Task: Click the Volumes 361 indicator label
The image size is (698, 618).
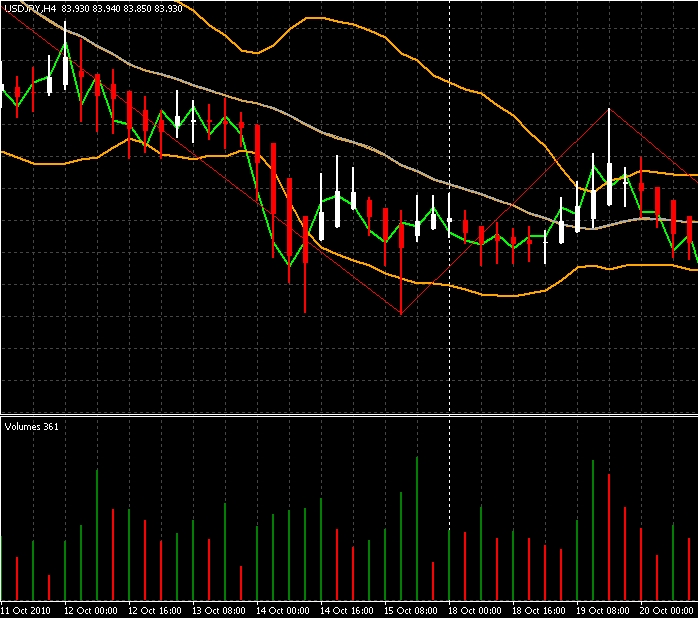Action: (31, 427)
